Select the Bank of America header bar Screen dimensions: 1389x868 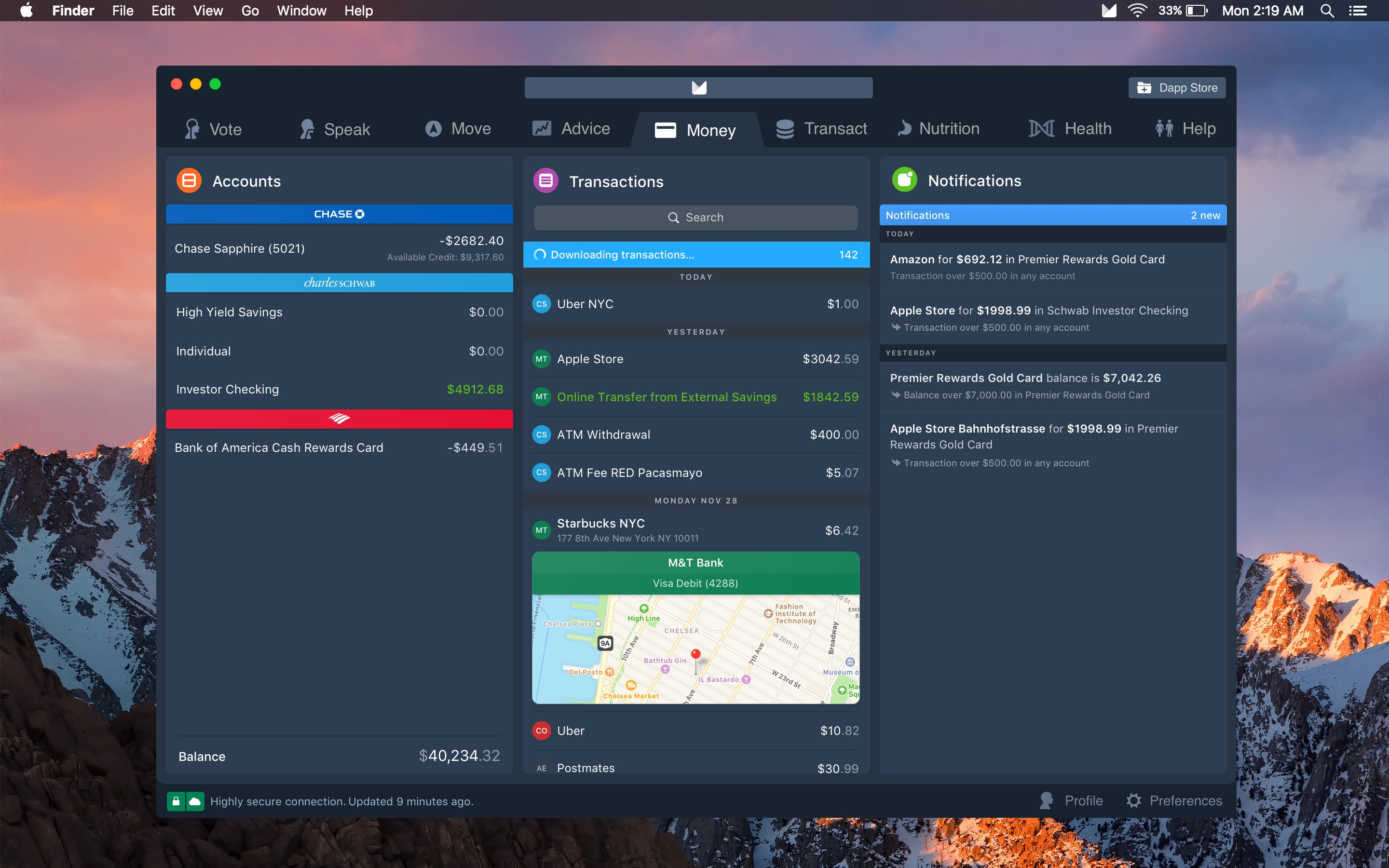[339, 419]
